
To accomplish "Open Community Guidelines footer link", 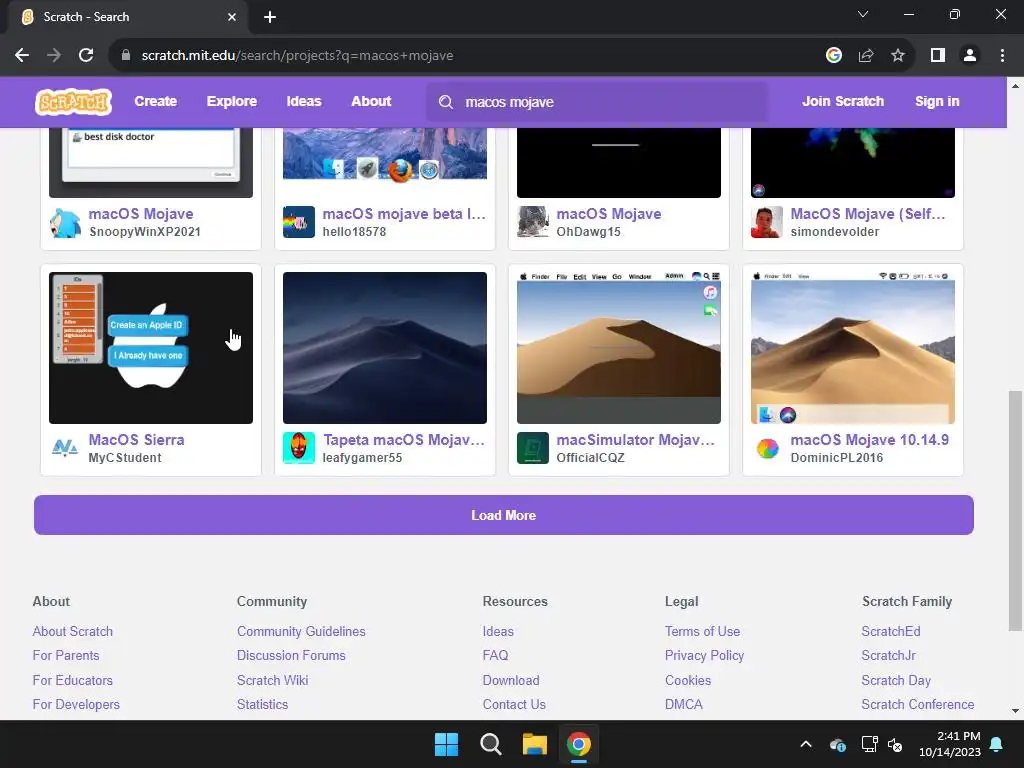I will (301, 632).
